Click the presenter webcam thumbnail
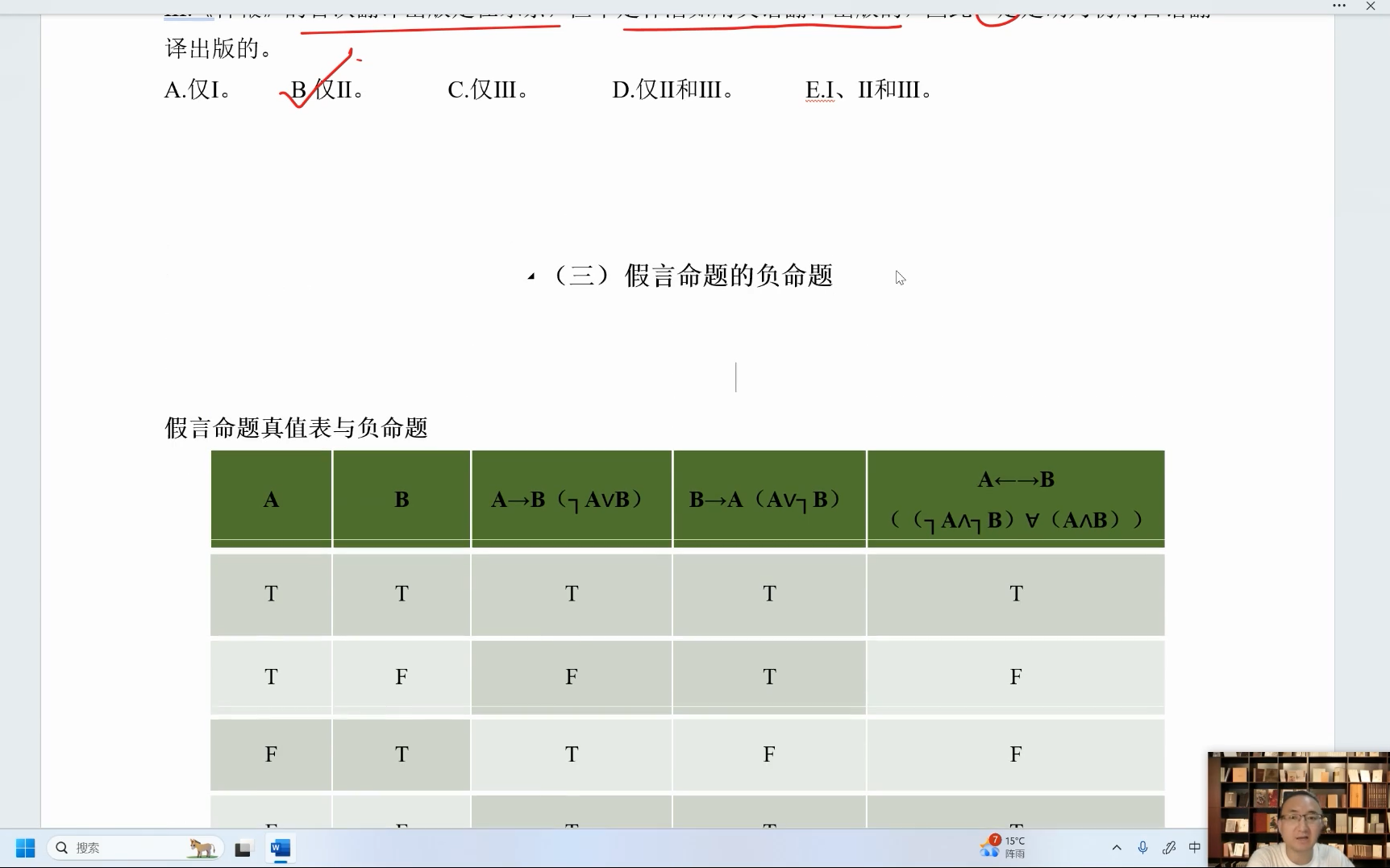Image resolution: width=1390 pixels, height=868 pixels. tap(1298, 809)
